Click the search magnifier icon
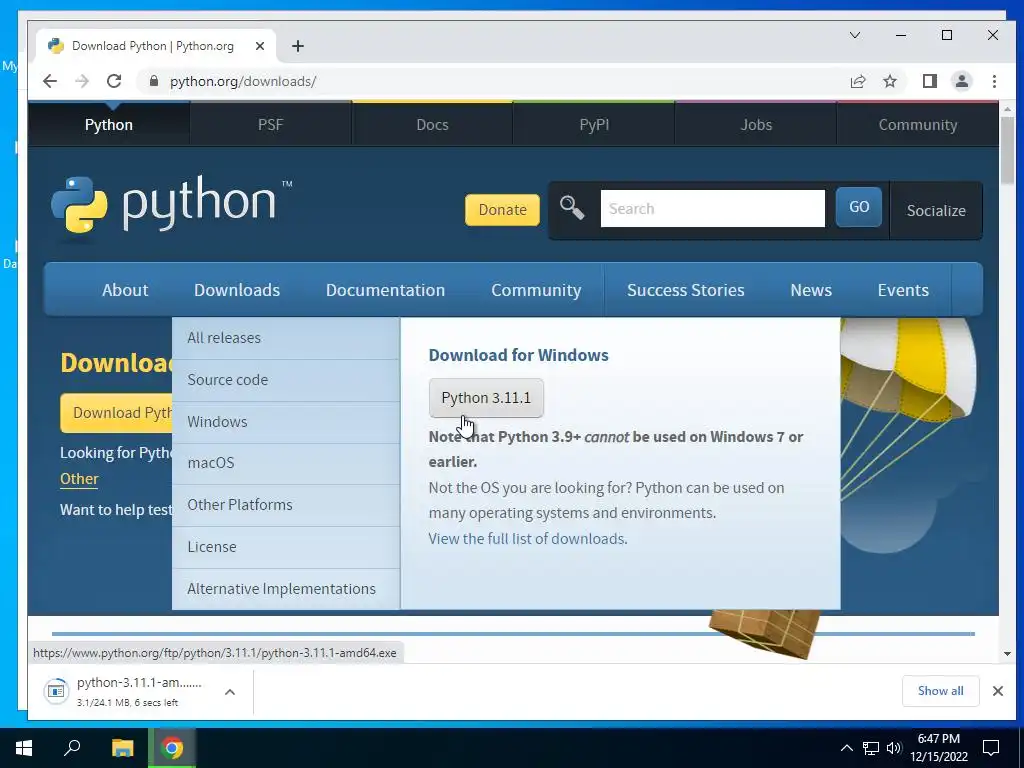This screenshot has height=768, width=1024. coord(571,208)
